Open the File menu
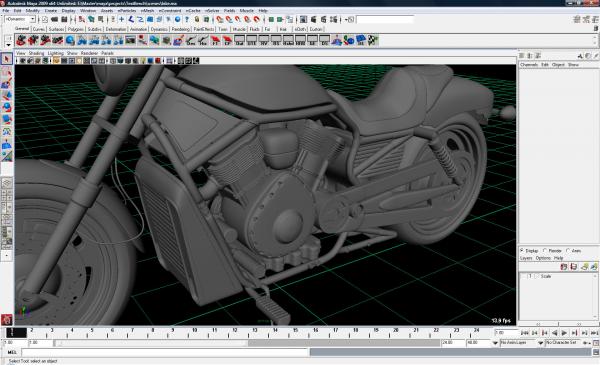The height and width of the screenshot is (365, 600). (6, 11)
